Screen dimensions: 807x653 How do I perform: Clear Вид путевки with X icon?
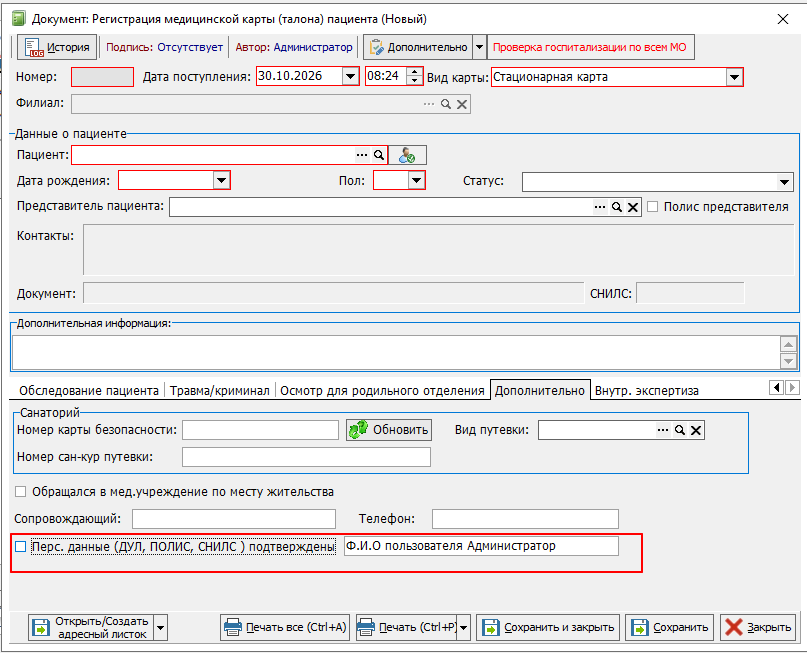[x=696, y=430]
